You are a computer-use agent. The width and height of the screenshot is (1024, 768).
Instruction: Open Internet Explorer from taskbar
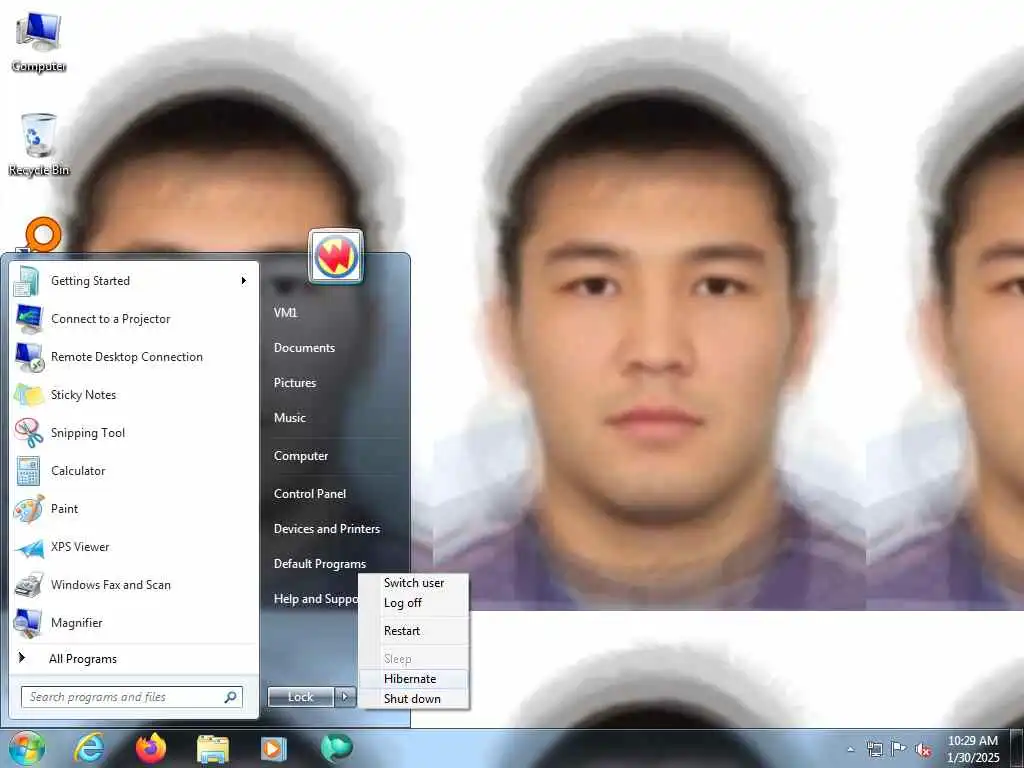(x=89, y=748)
